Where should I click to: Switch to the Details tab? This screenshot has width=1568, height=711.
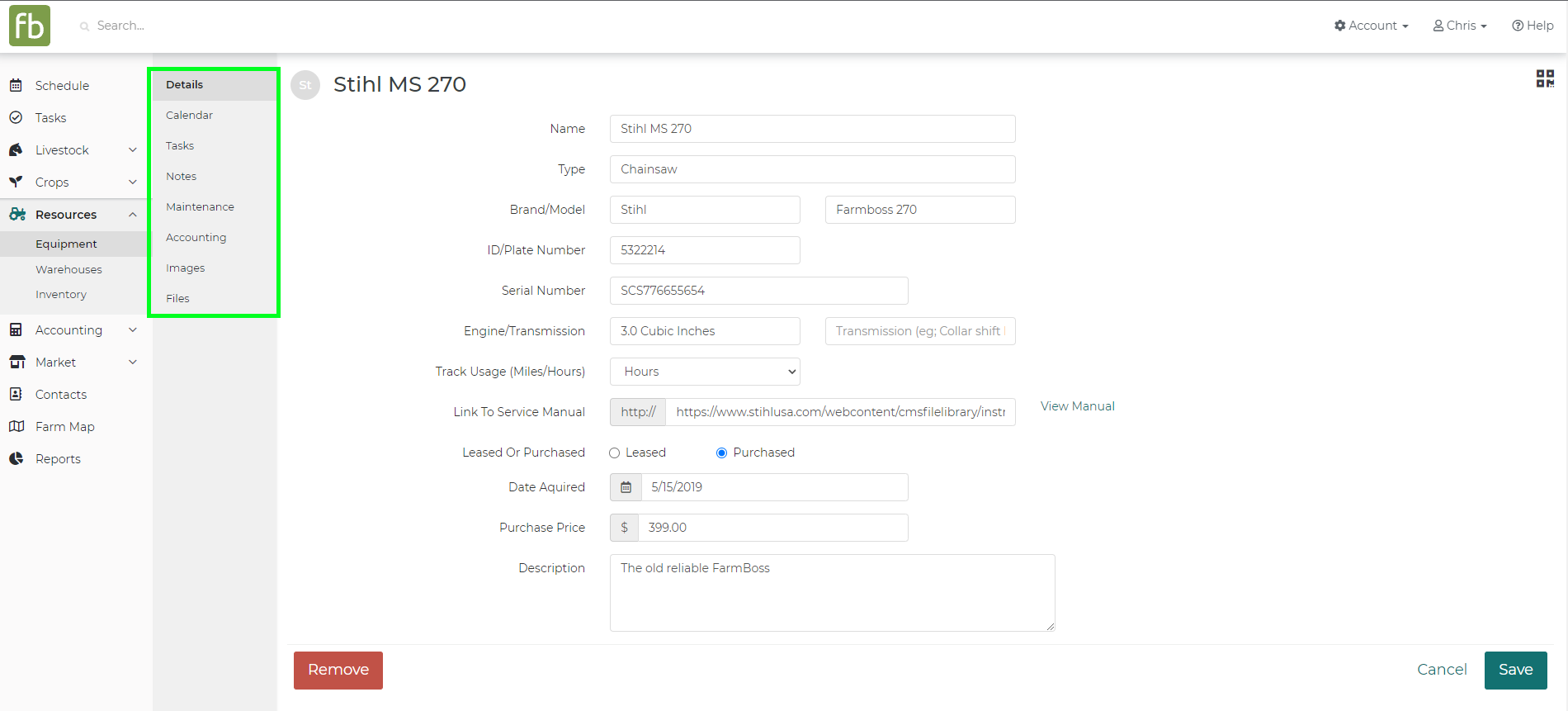(x=215, y=84)
